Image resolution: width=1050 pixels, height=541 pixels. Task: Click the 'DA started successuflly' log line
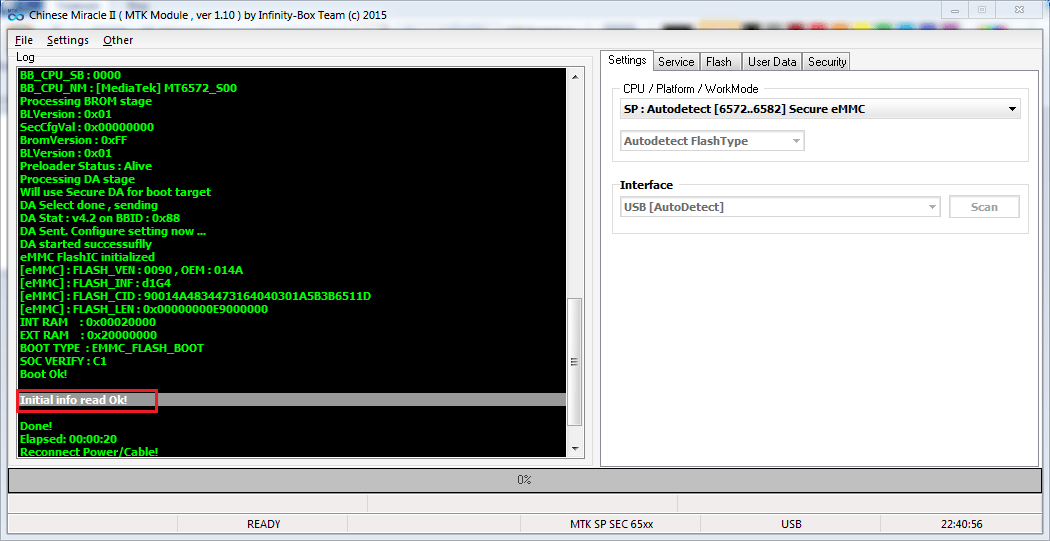point(86,244)
